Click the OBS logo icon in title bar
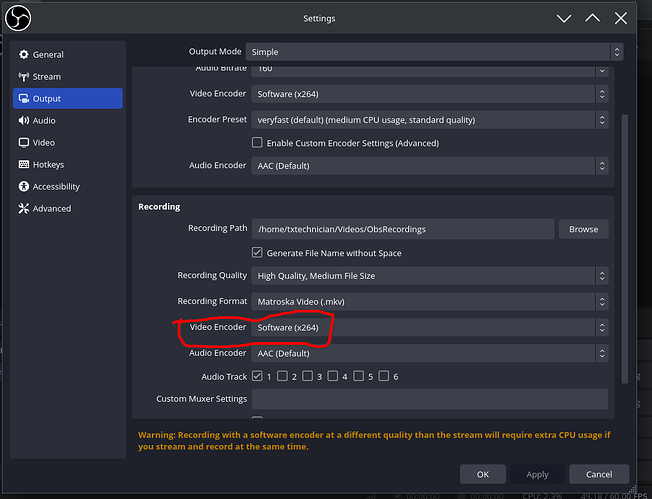The width and height of the screenshot is (652, 499). click(x=19, y=18)
